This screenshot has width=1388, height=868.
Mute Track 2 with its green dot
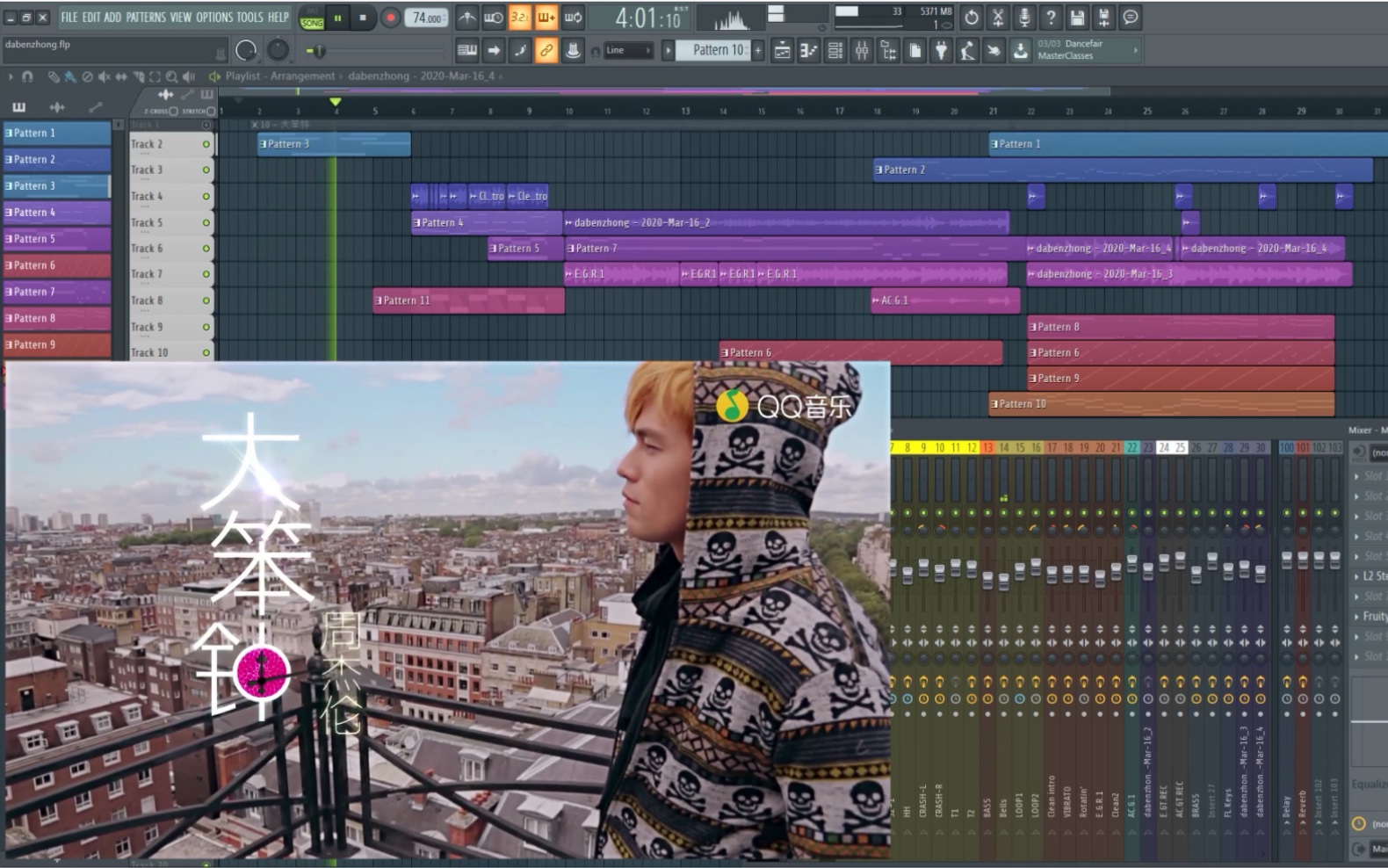(206, 144)
